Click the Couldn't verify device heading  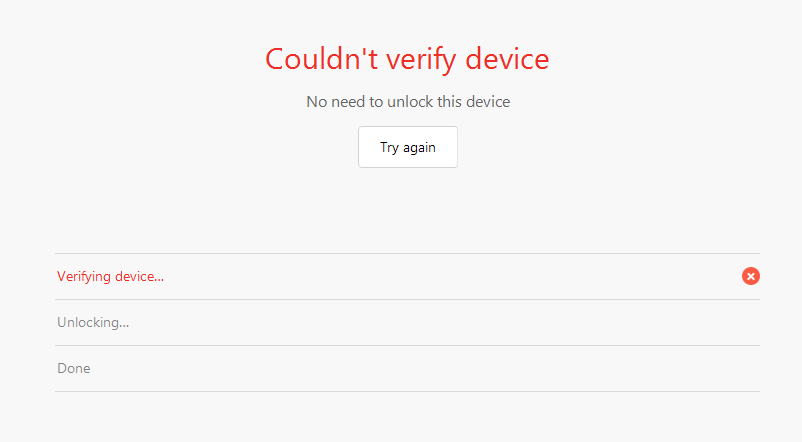click(x=407, y=59)
